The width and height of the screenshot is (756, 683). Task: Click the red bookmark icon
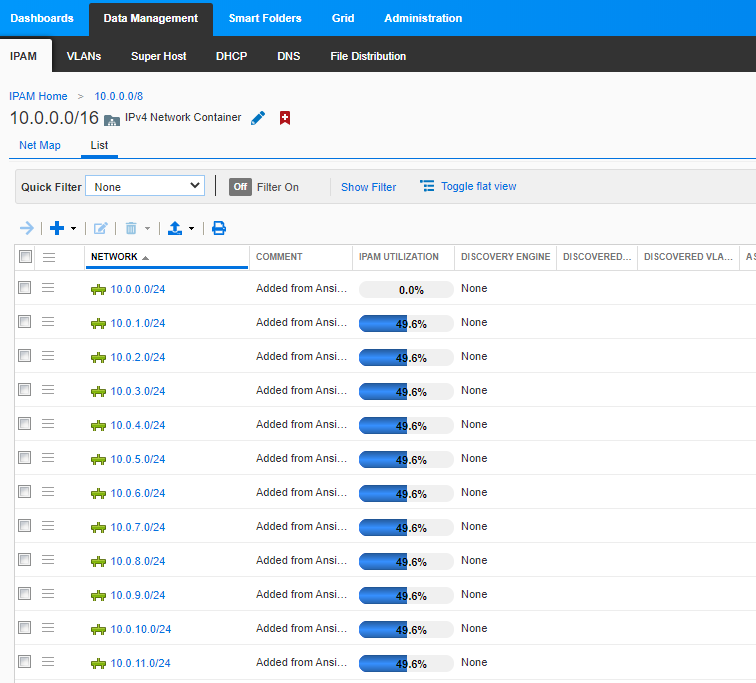[285, 118]
